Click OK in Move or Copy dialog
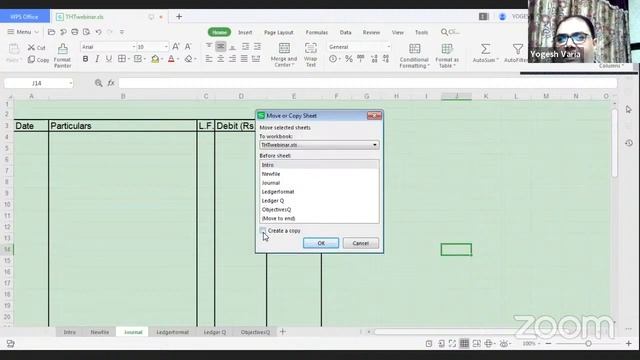 click(321, 243)
